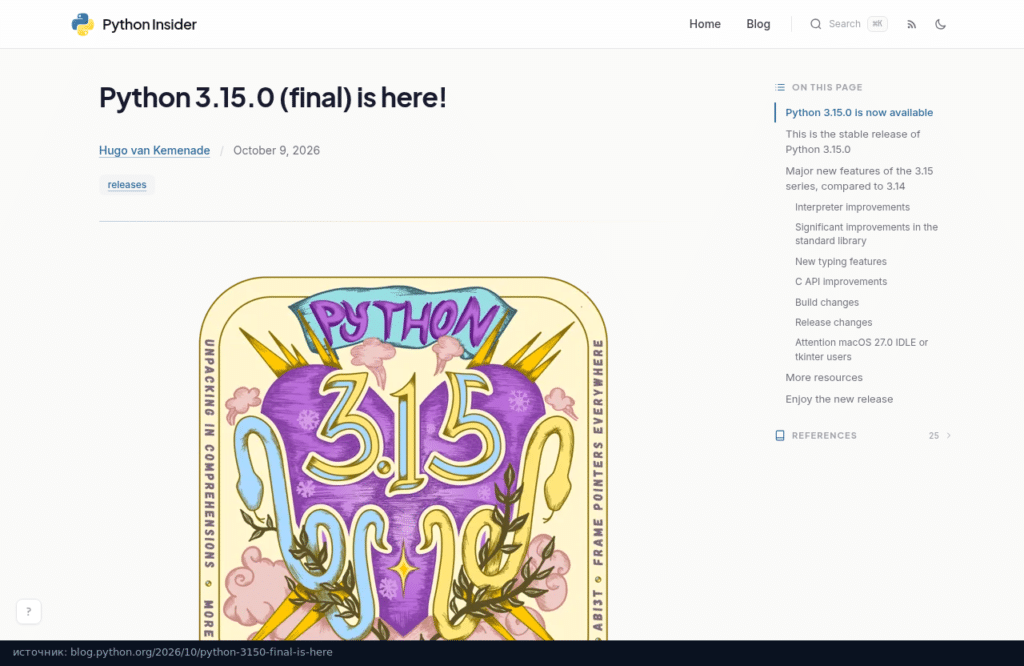Jump to Major new features section
The width and height of the screenshot is (1024, 666).
(859, 178)
